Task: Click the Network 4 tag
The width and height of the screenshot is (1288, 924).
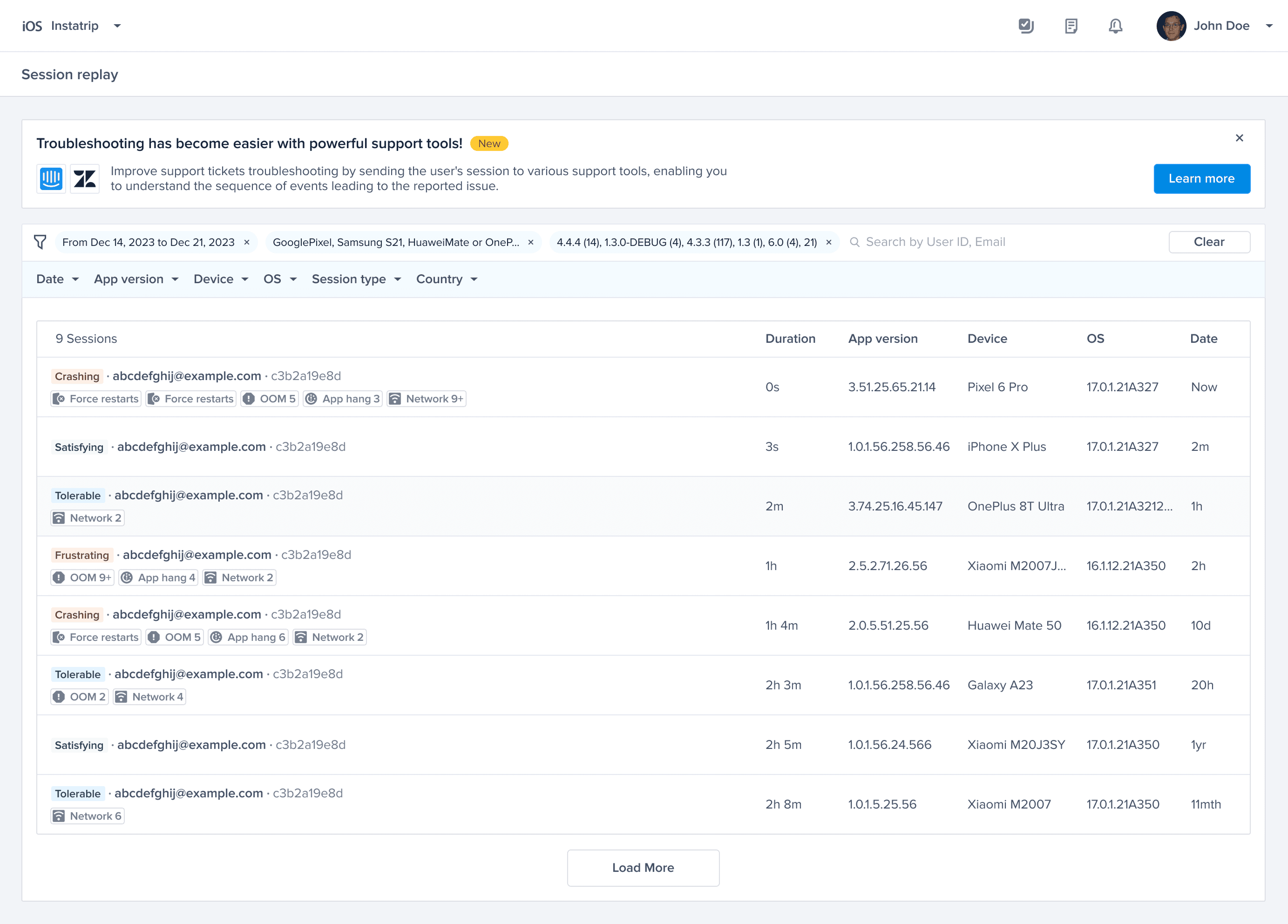Action: coord(149,697)
